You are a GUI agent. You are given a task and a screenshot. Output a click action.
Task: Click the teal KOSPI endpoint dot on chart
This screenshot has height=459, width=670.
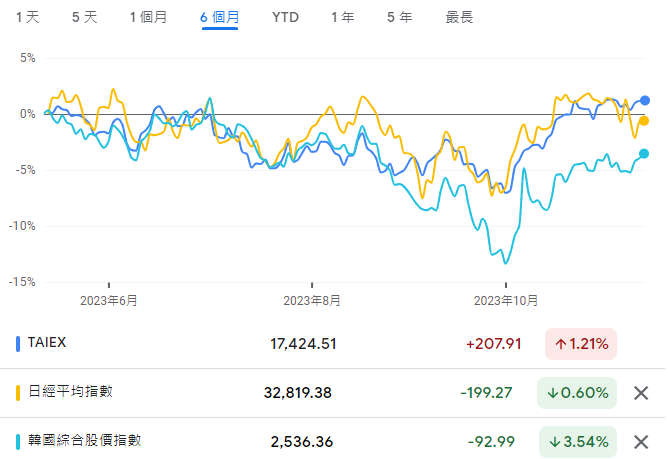click(644, 154)
